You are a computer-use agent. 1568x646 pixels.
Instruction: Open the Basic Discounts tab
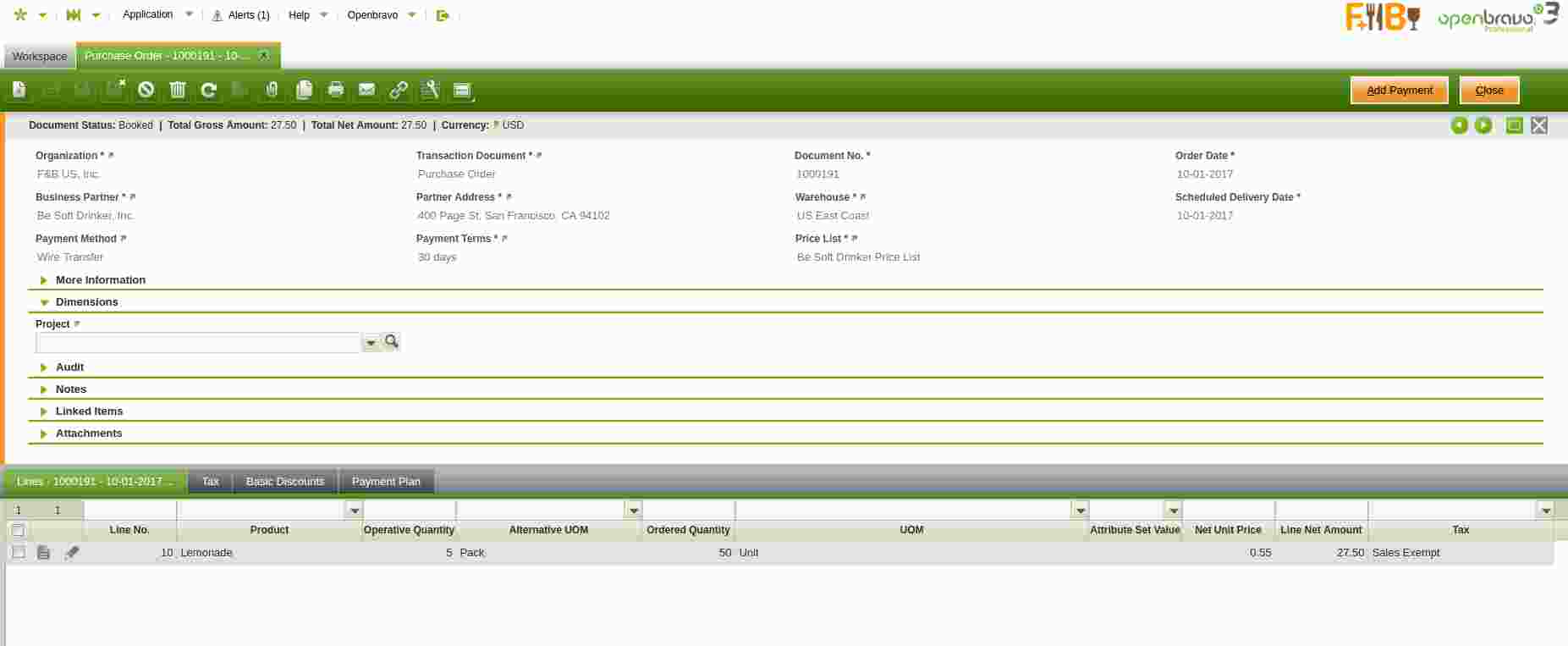pos(285,482)
